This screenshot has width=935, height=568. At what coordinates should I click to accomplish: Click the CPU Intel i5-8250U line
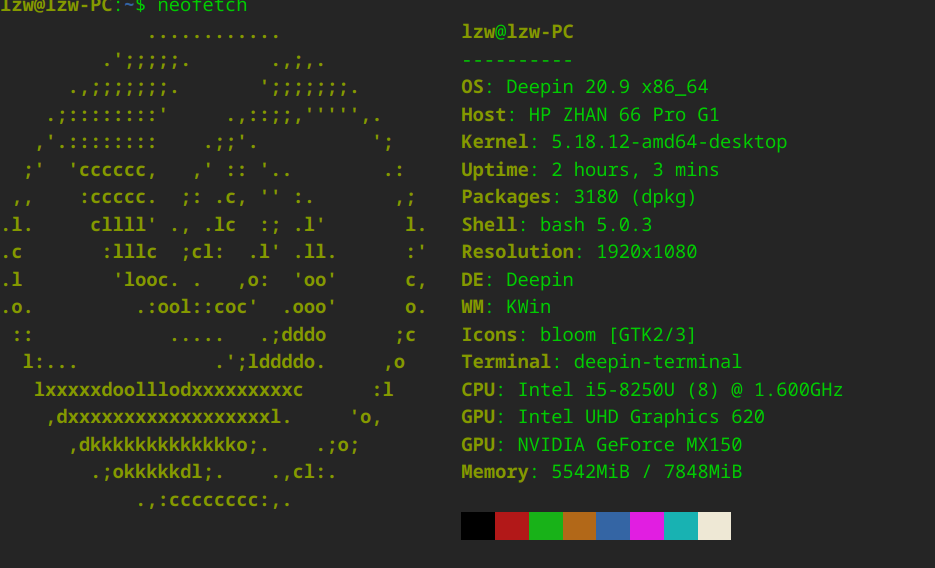point(652,390)
